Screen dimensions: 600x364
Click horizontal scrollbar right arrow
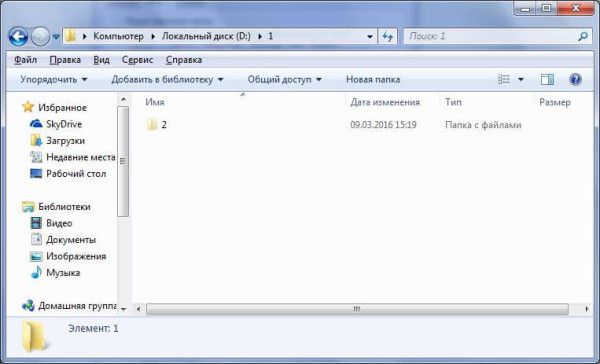click(587, 309)
